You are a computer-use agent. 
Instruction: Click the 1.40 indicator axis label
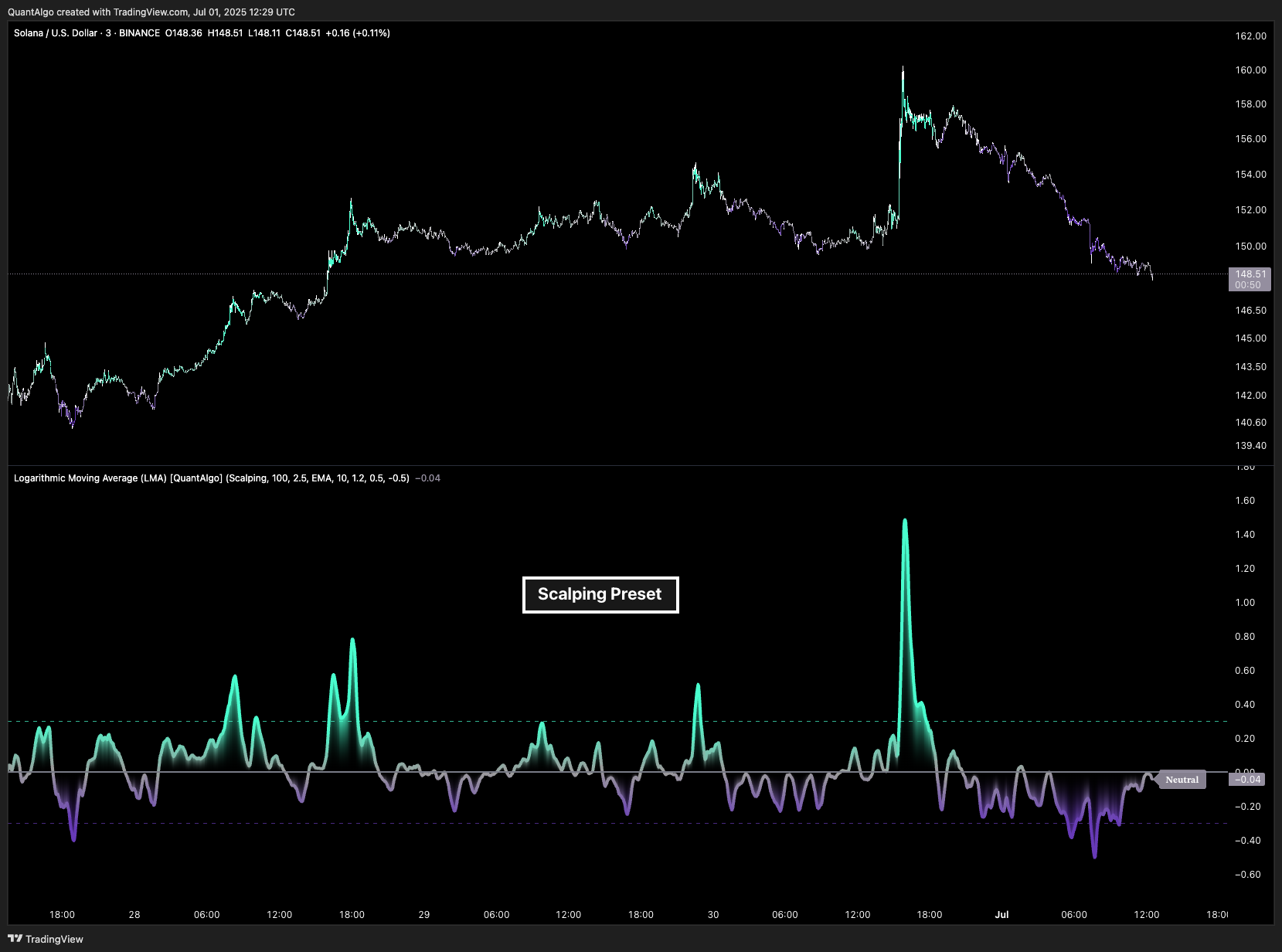click(x=1245, y=535)
